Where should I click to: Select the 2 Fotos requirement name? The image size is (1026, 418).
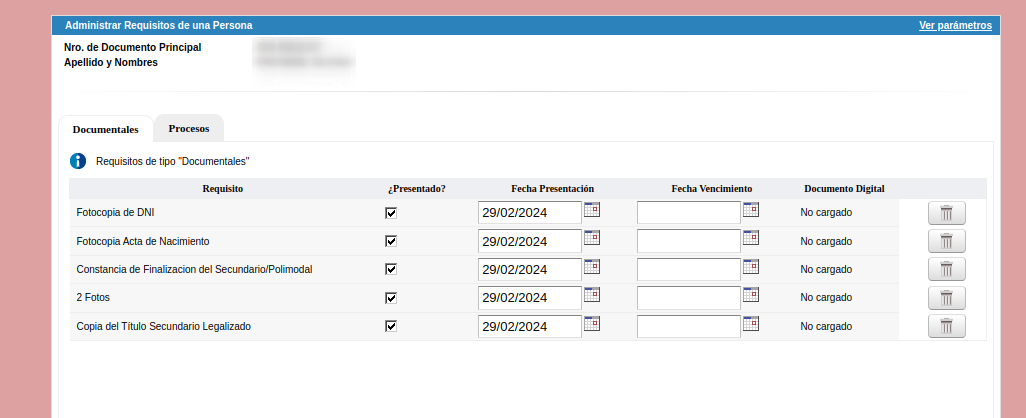[93, 298]
